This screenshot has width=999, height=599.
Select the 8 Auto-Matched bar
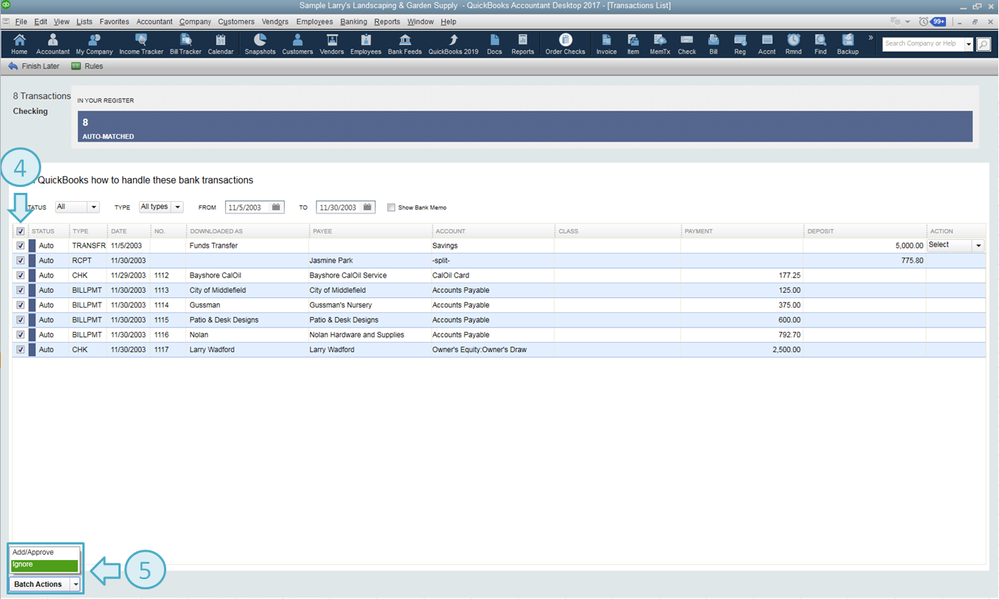click(x=525, y=127)
